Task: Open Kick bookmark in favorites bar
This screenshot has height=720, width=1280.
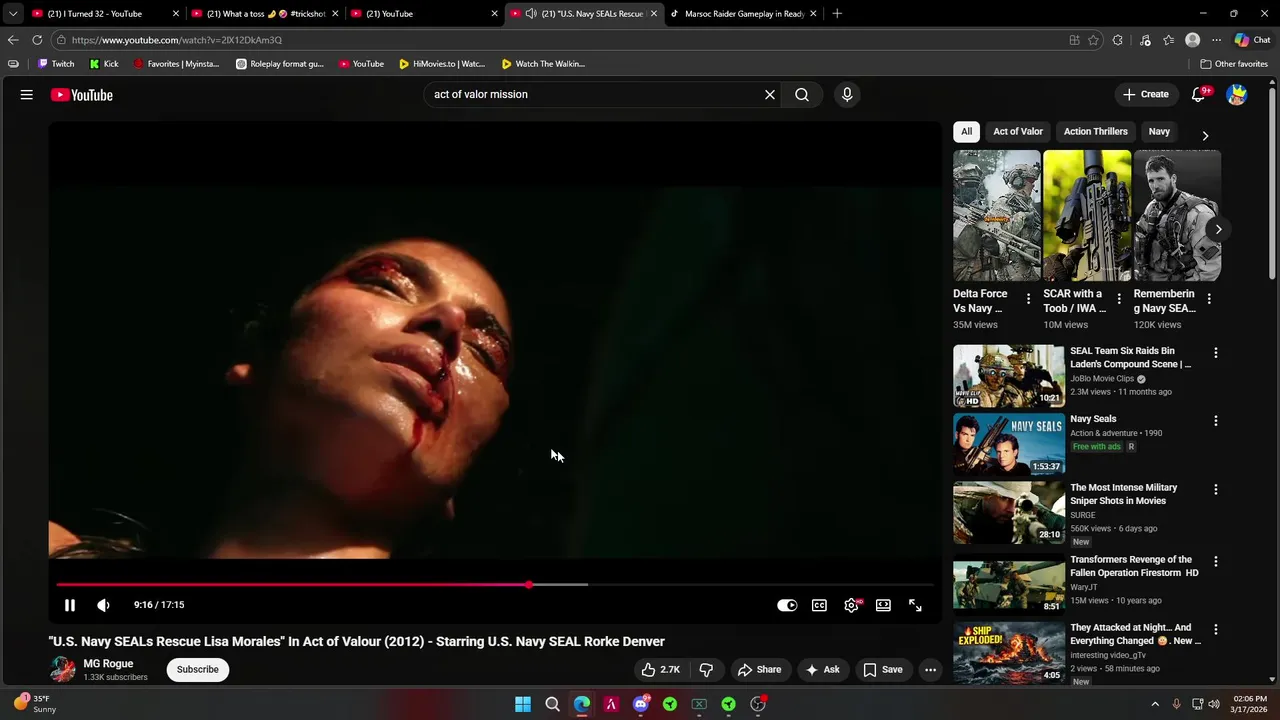Action: pos(104,64)
